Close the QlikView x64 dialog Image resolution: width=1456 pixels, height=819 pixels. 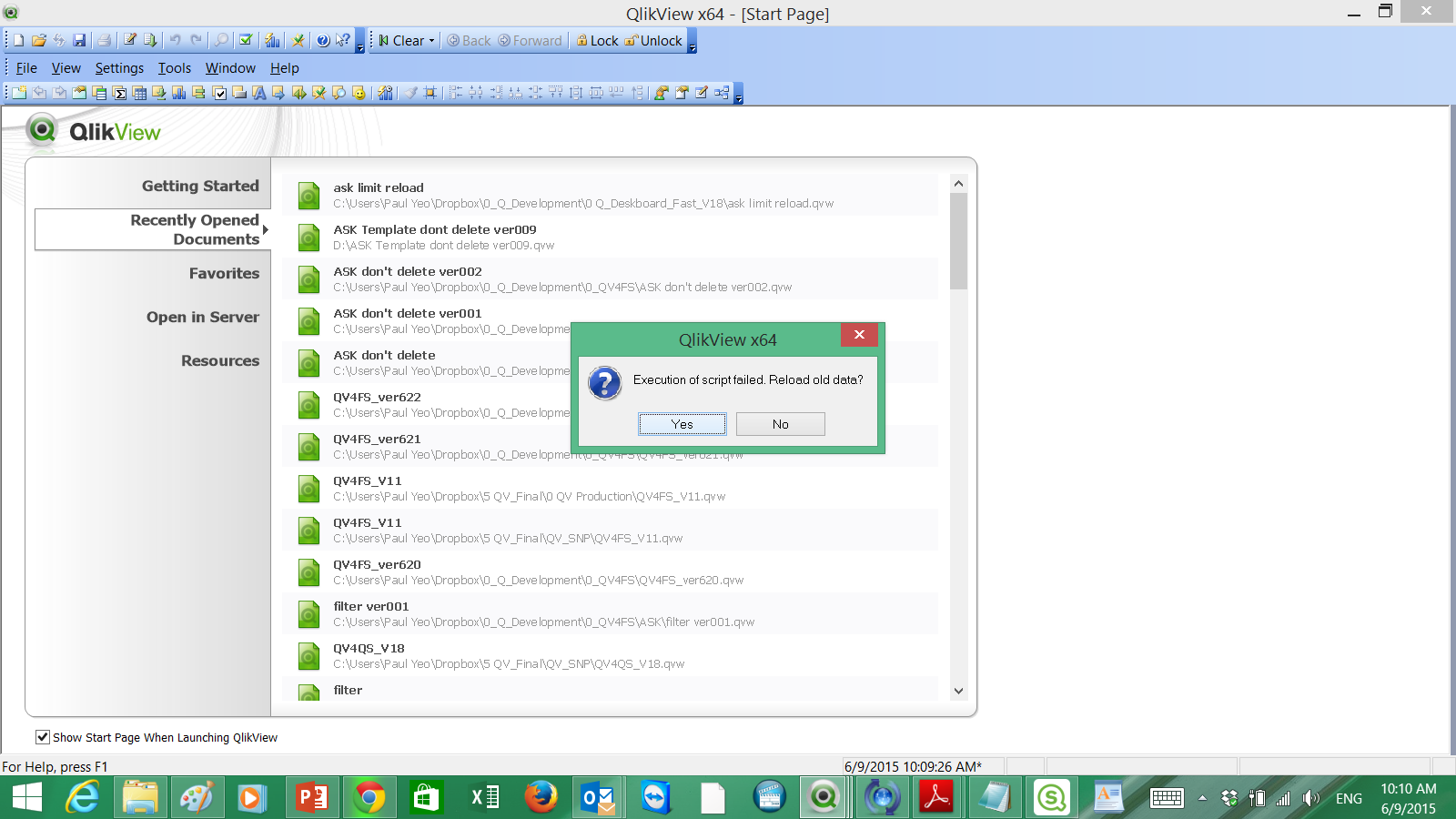(859, 335)
